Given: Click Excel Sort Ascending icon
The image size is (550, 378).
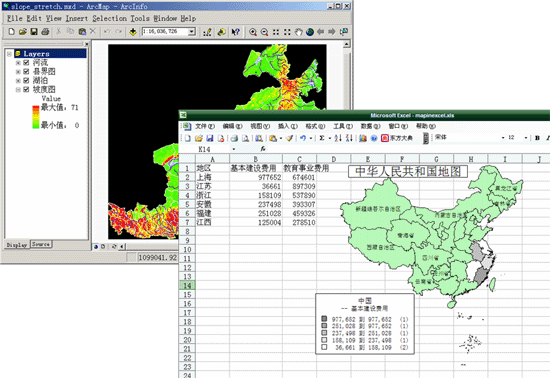Looking at the screenshot, I should 338,138.
